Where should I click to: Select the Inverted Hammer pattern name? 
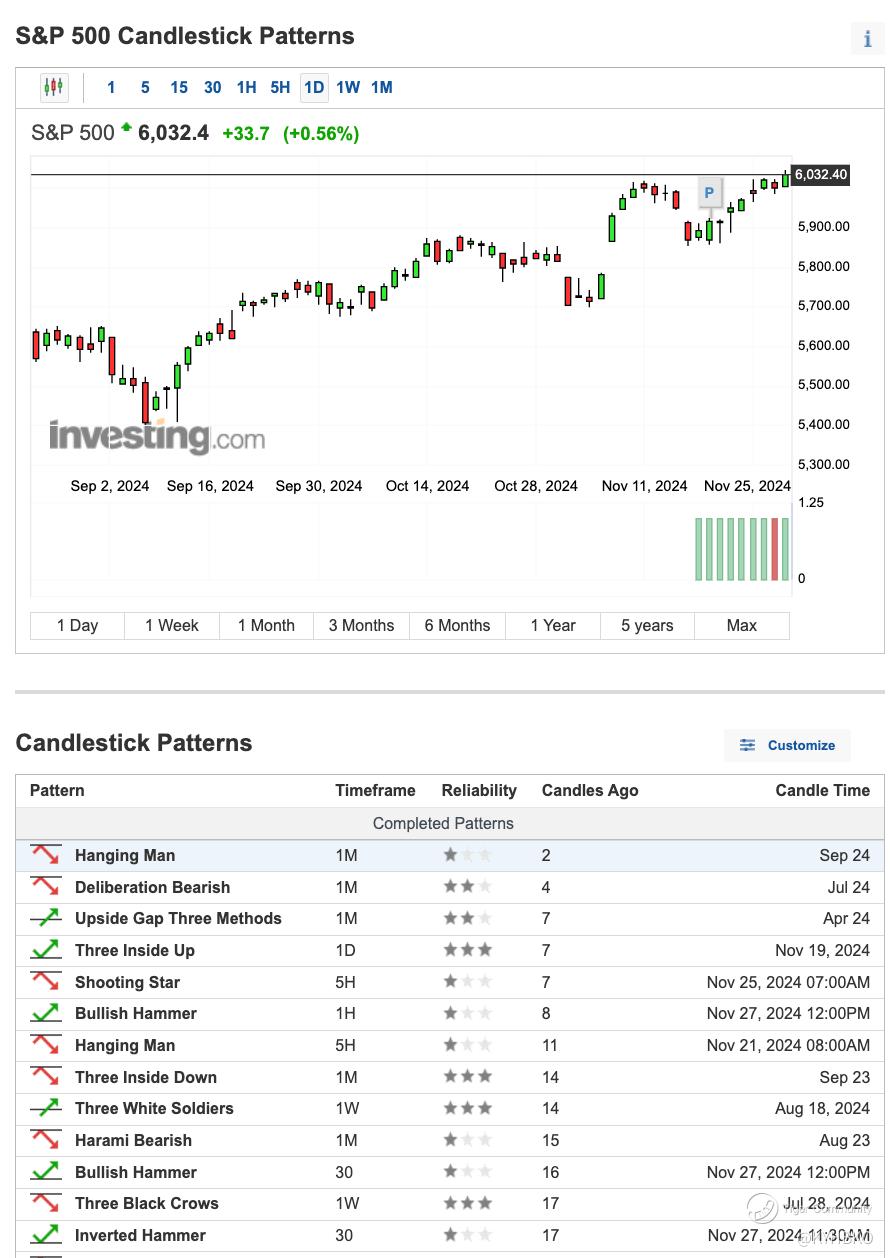[x=140, y=1235]
